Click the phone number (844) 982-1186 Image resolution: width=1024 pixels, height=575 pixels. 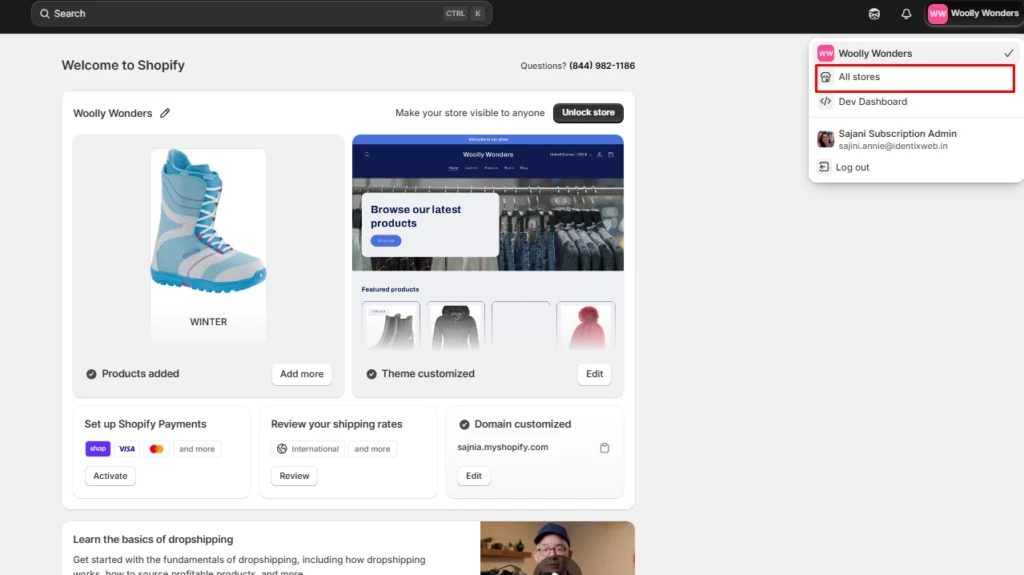click(601, 65)
